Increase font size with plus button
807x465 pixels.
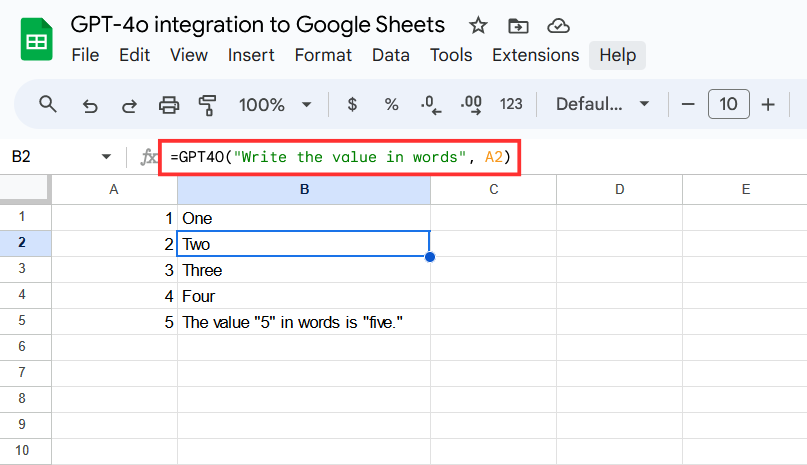pos(768,105)
